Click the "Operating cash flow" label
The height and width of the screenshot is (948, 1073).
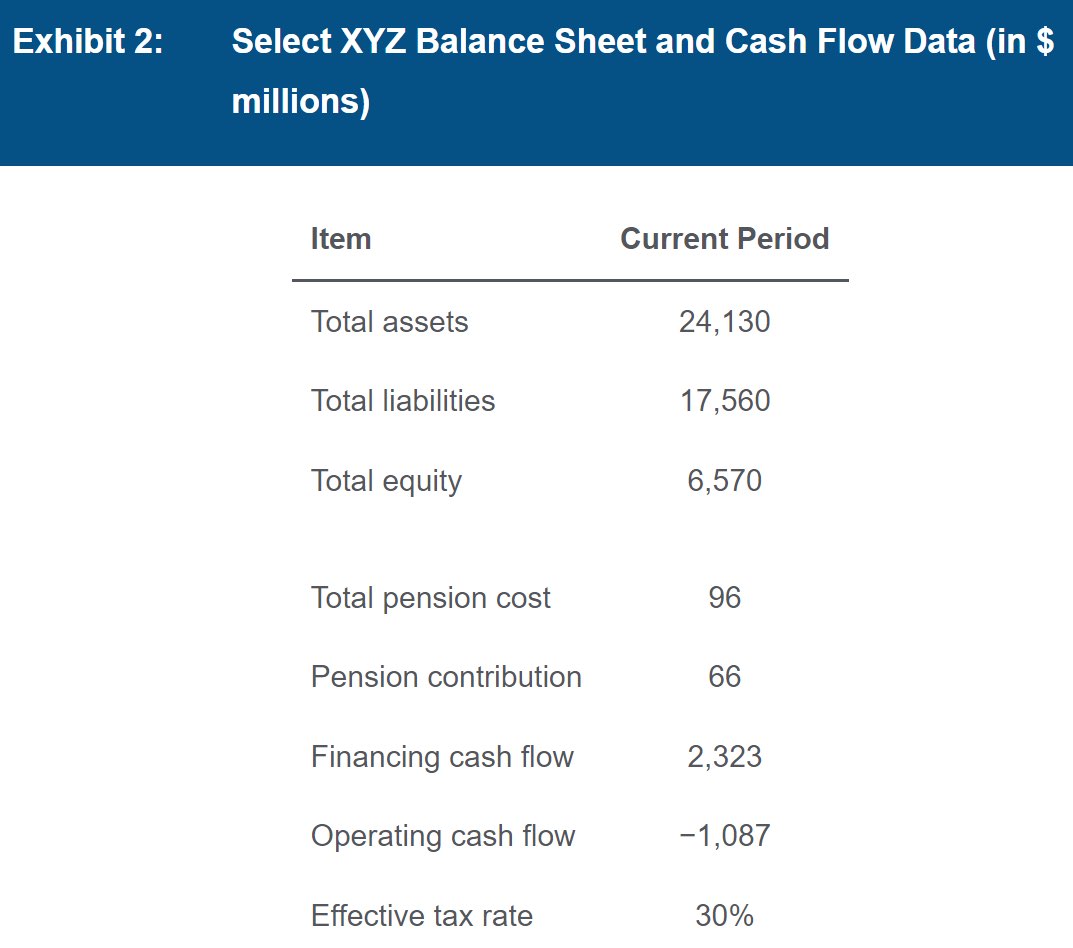coord(443,836)
